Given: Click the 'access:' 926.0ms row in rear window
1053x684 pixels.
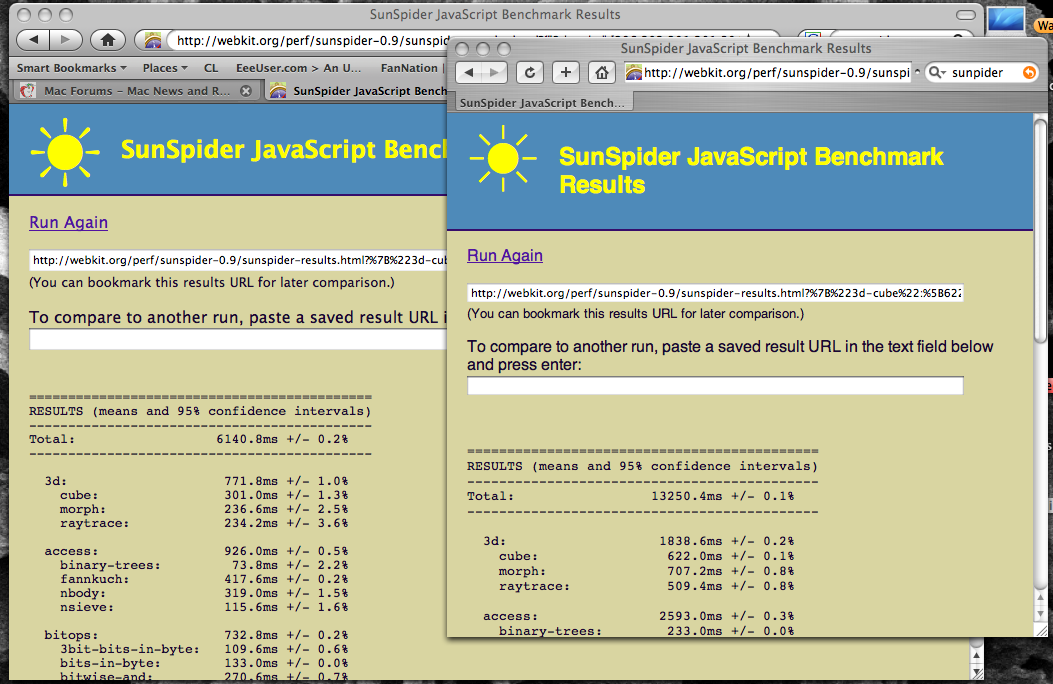Looking at the screenshot, I should pos(196,551).
